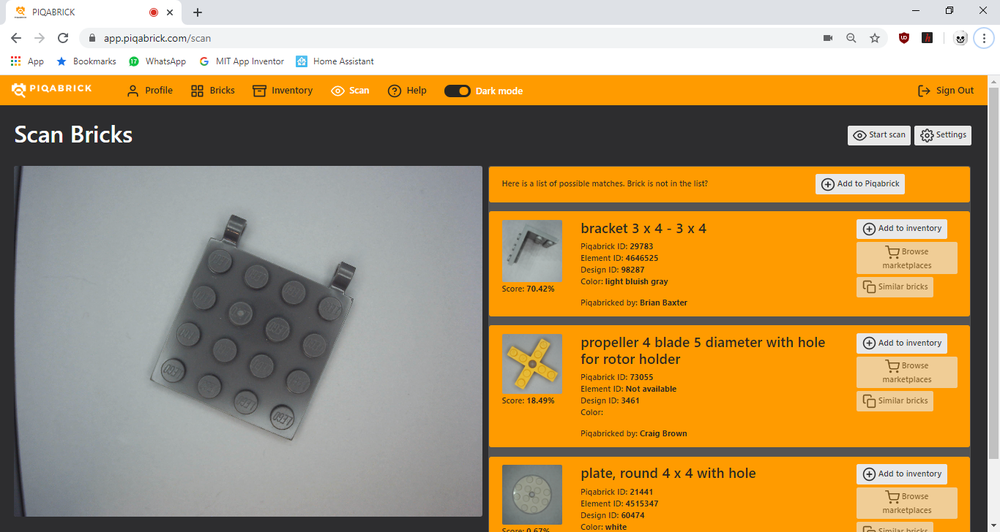Open the MIT App Inventor bookmark
The height and width of the screenshot is (532, 1000).
(242, 61)
